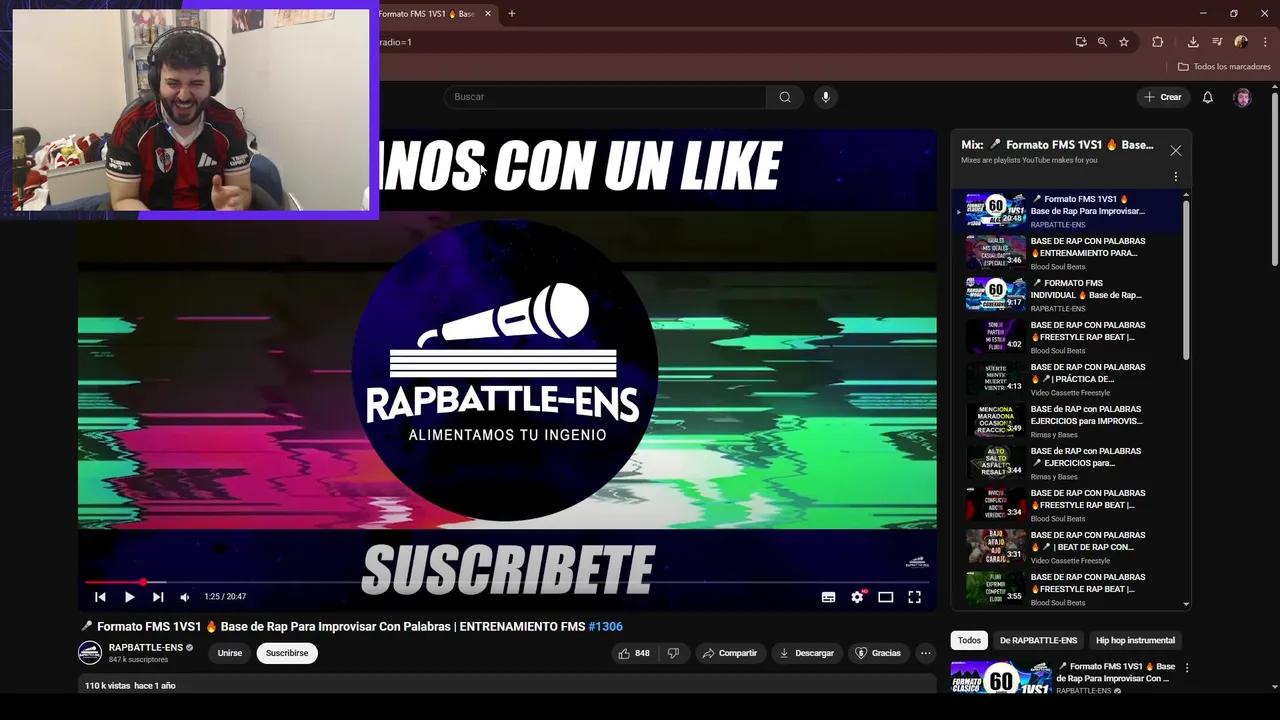Viewport: 1280px width, 720px height.
Task: Open Todos los marcadores folder
Action: pos(1224,67)
